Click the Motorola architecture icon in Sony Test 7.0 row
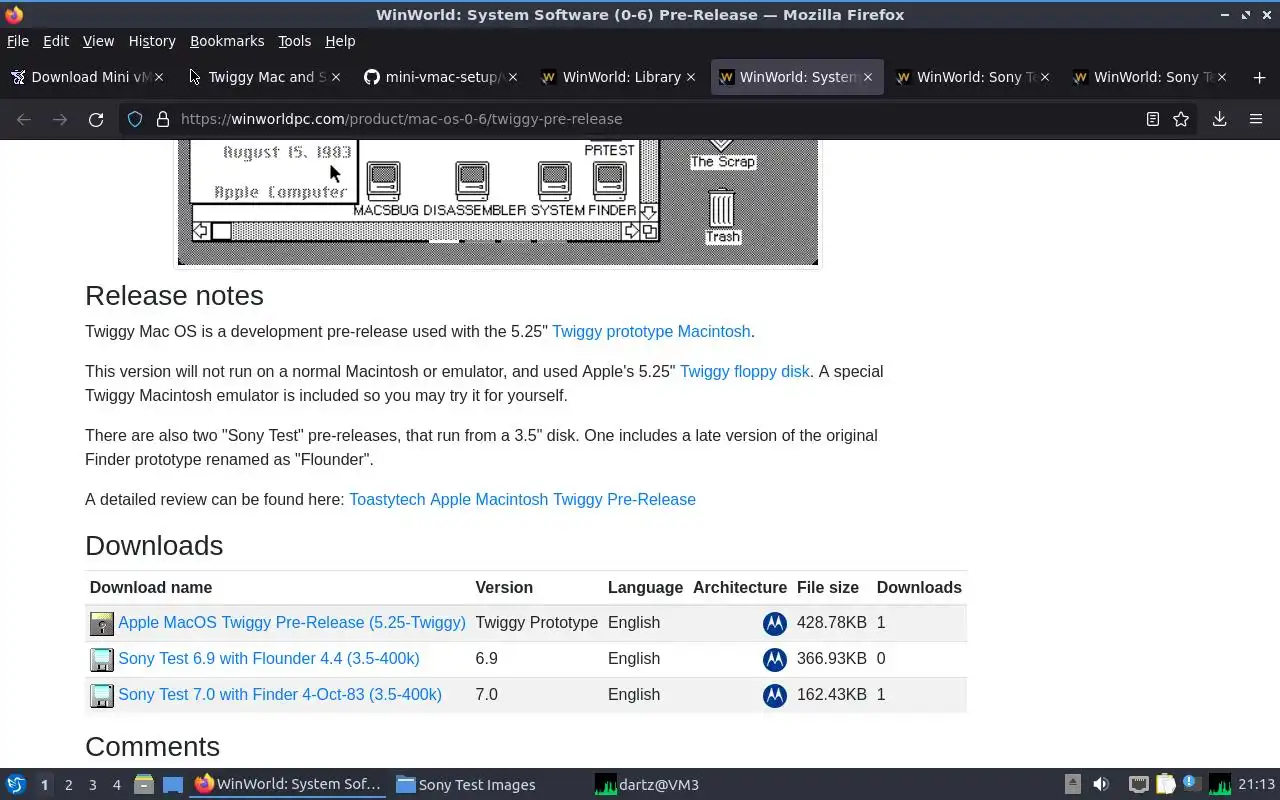Viewport: 1280px width, 800px height. (x=775, y=695)
